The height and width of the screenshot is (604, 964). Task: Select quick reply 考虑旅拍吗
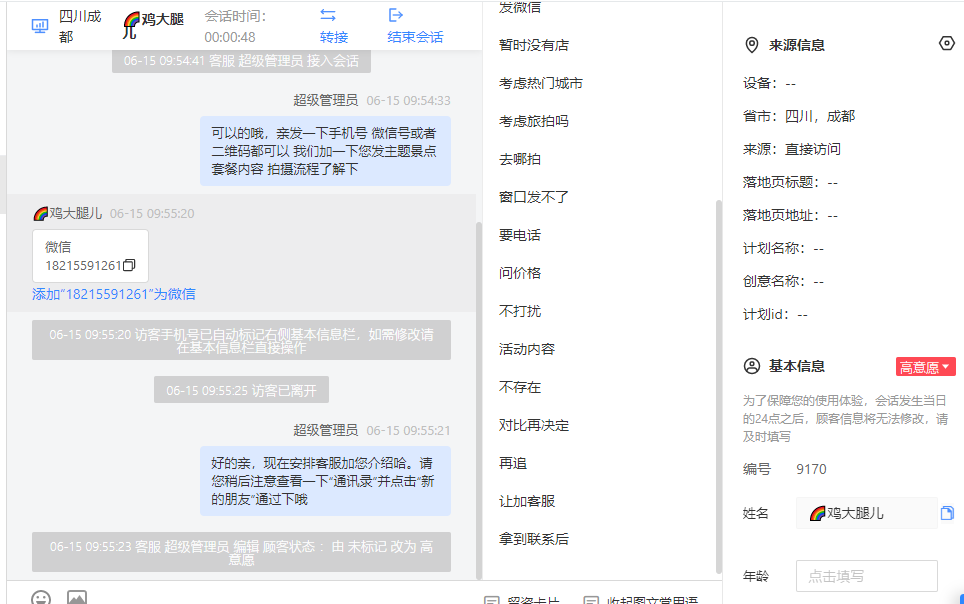(534, 121)
